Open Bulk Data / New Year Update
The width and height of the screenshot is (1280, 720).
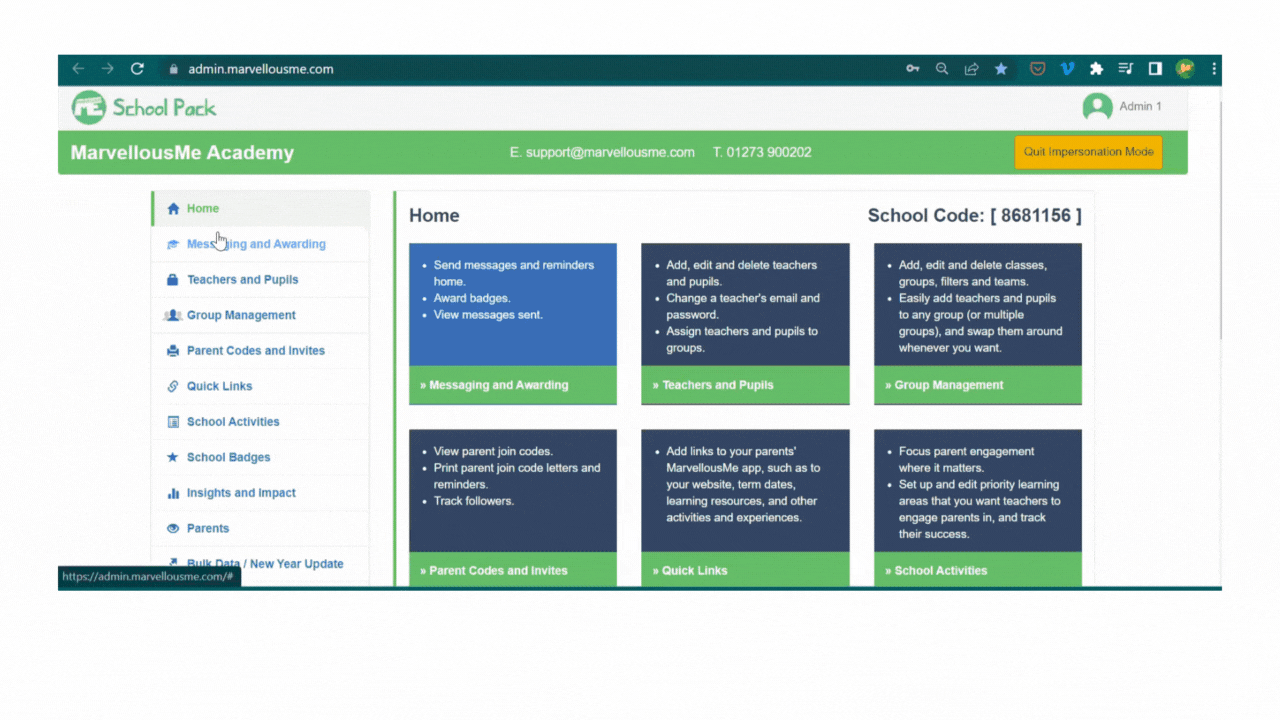click(265, 564)
